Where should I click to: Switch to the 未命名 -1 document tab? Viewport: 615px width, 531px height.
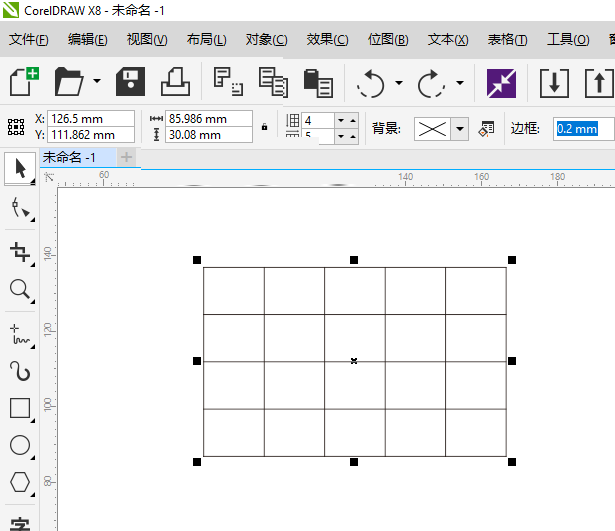(70, 158)
